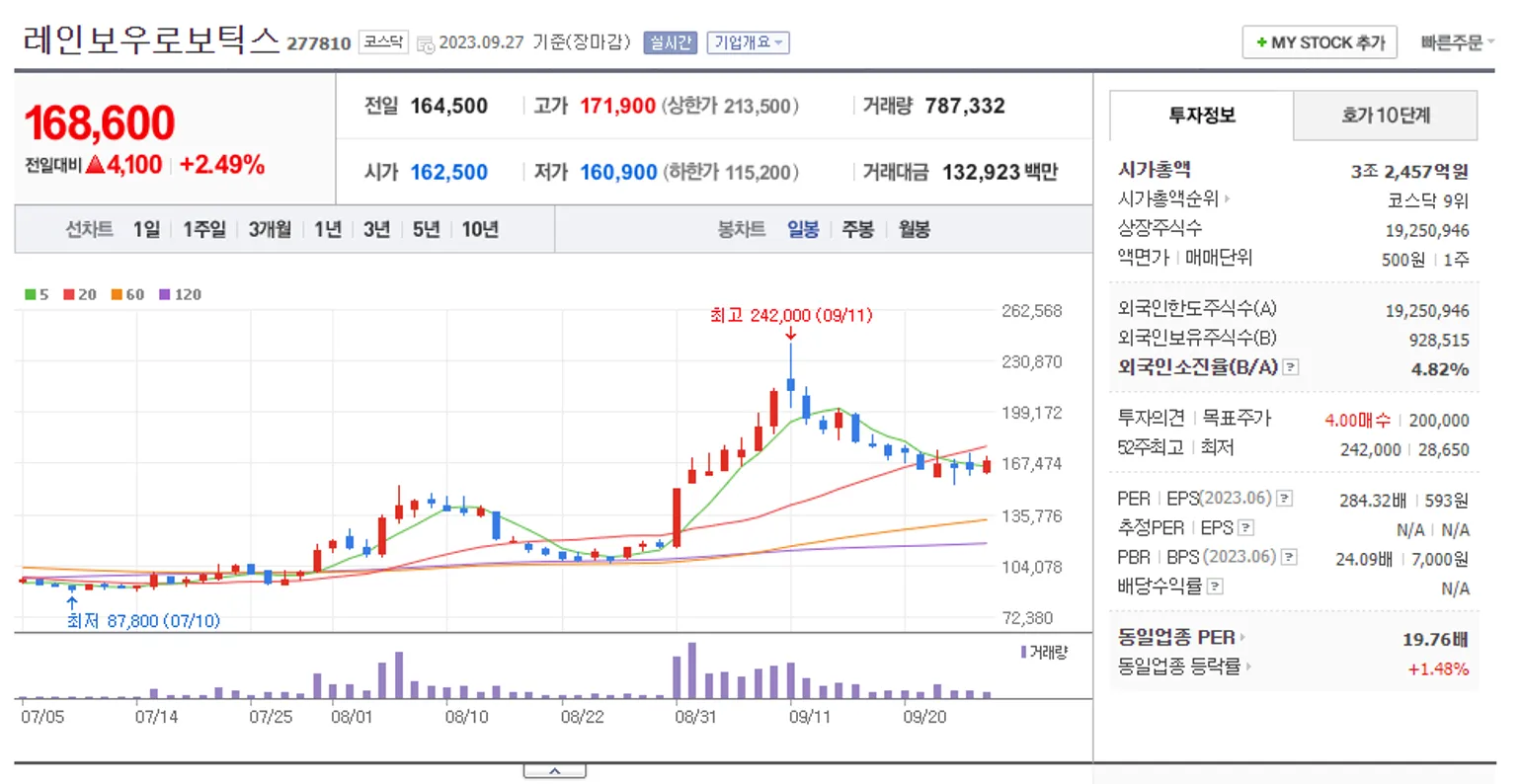Click the volume value 787,332
1520x784 pixels.
point(965,106)
